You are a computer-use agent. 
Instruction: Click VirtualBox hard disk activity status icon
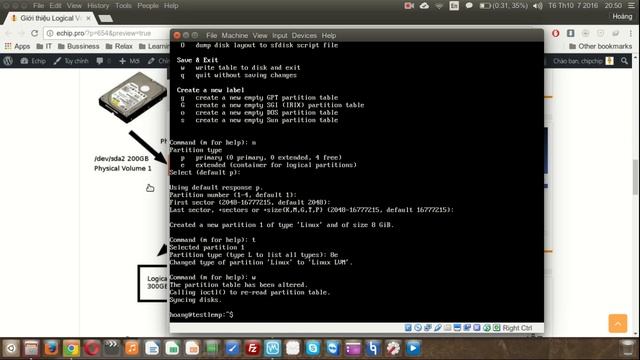408,328
